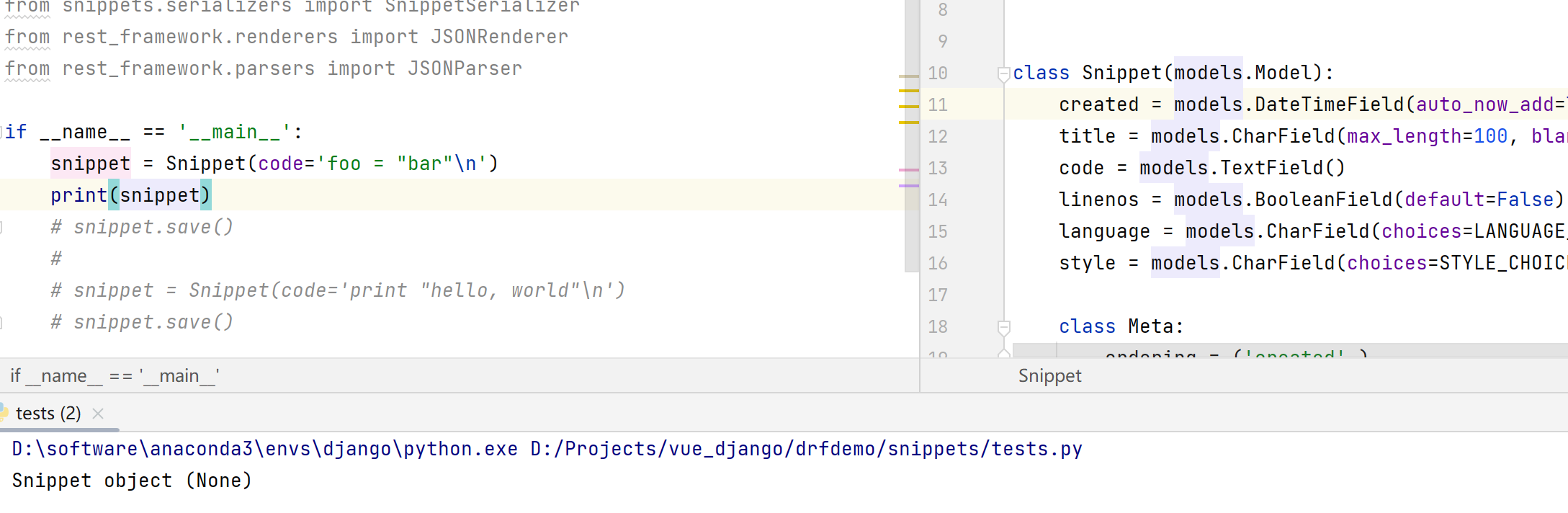Click the purple error stripe marker
The width and height of the screenshot is (1568, 513).
tap(909, 186)
